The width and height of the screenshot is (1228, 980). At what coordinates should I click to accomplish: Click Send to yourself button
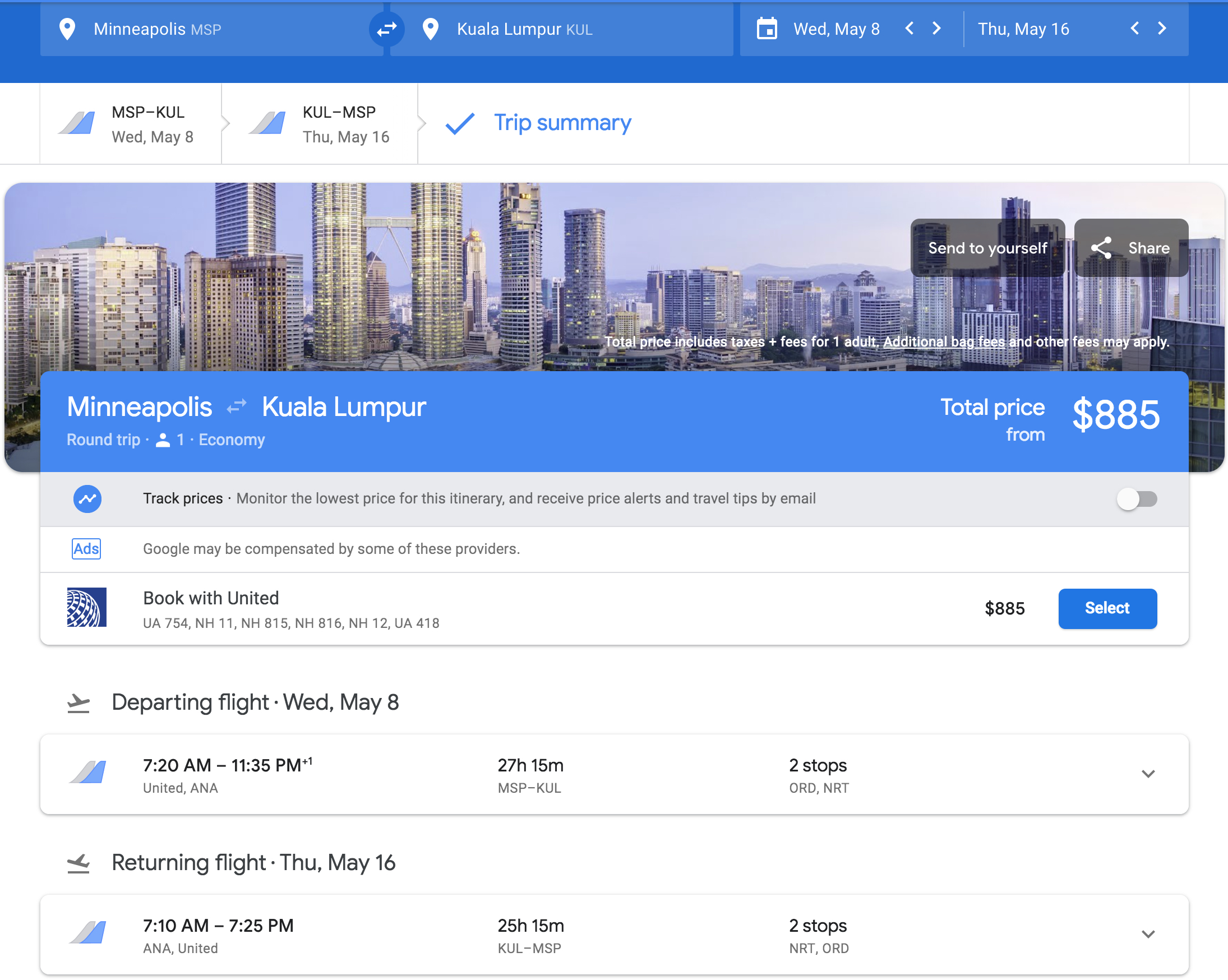pos(987,248)
